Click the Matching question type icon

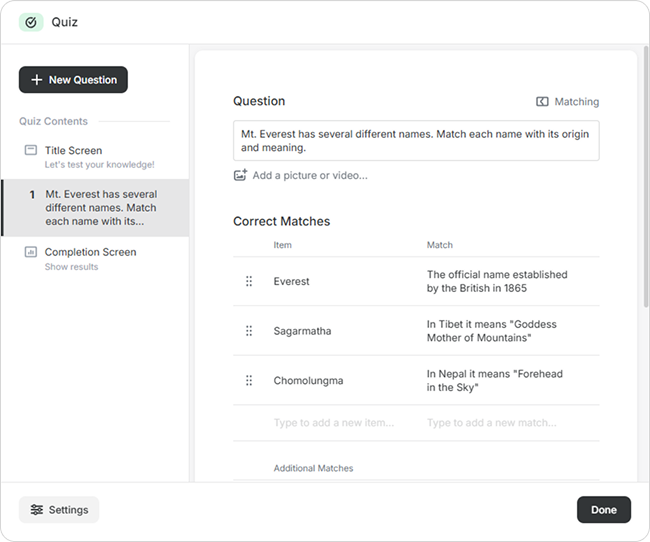(542, 101)
